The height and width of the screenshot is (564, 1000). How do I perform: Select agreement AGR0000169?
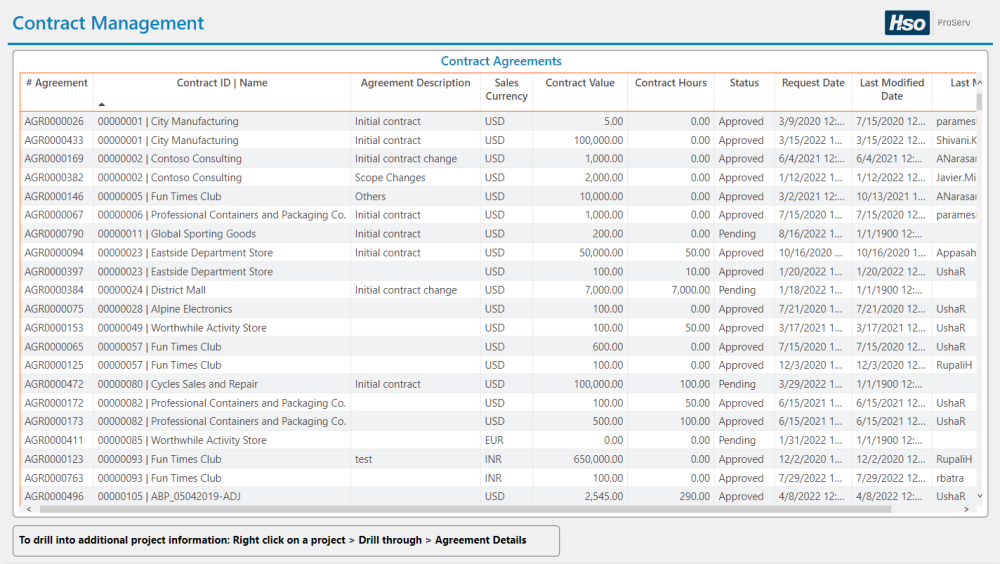pos(54,159)
